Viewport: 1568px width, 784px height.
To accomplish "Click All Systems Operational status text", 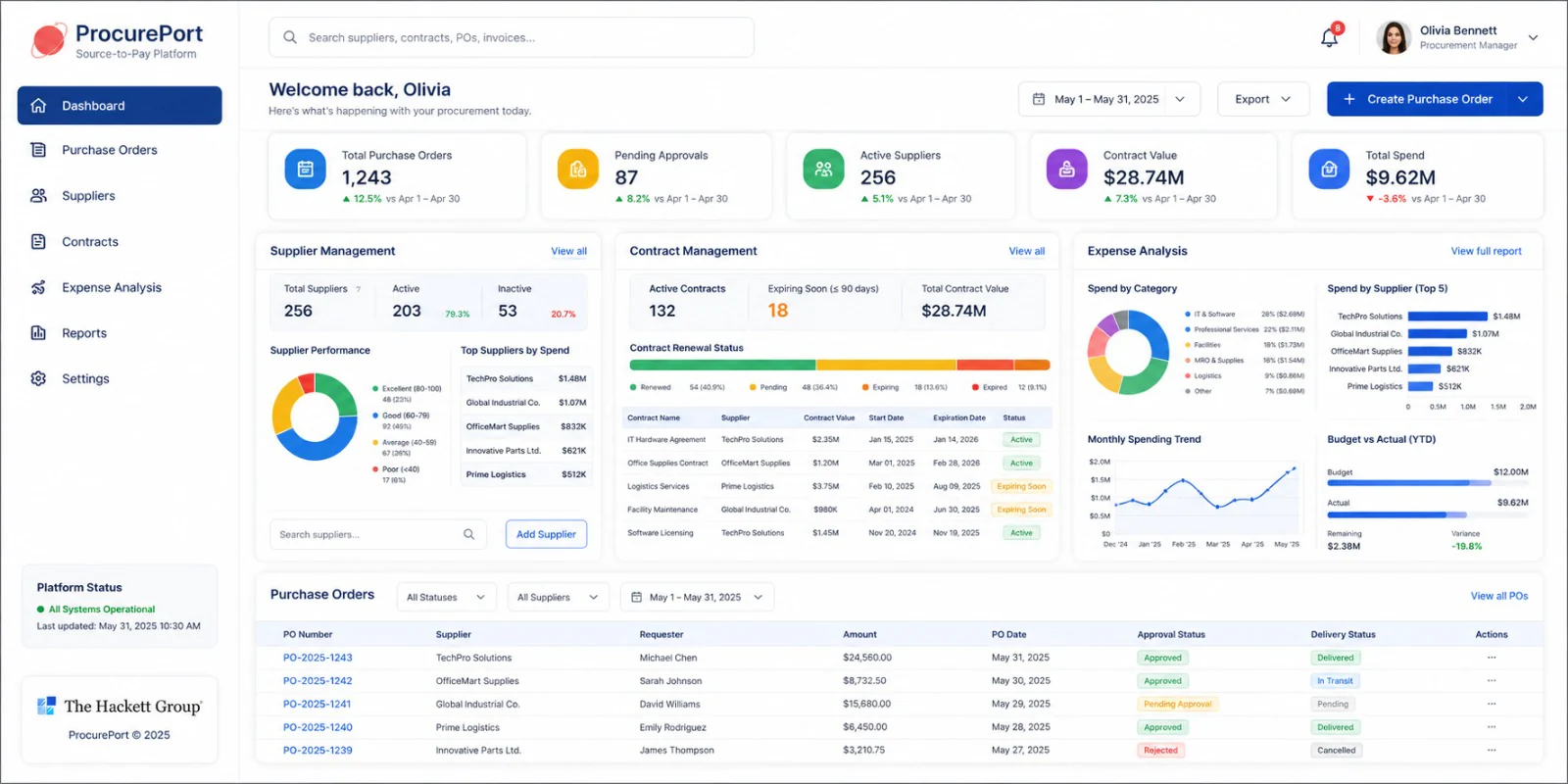I will (x=102, y=609).
